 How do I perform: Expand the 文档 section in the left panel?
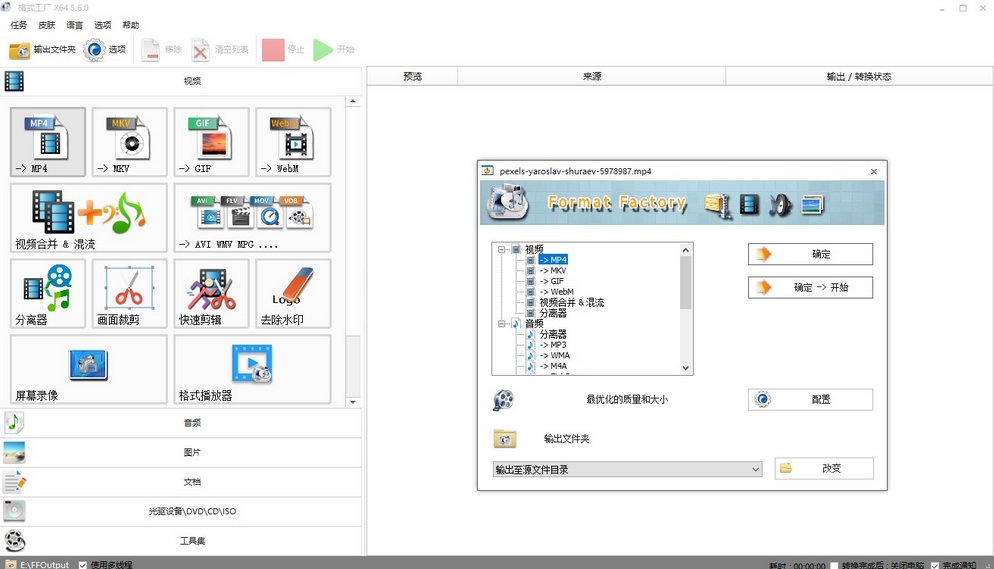[181, 482]
